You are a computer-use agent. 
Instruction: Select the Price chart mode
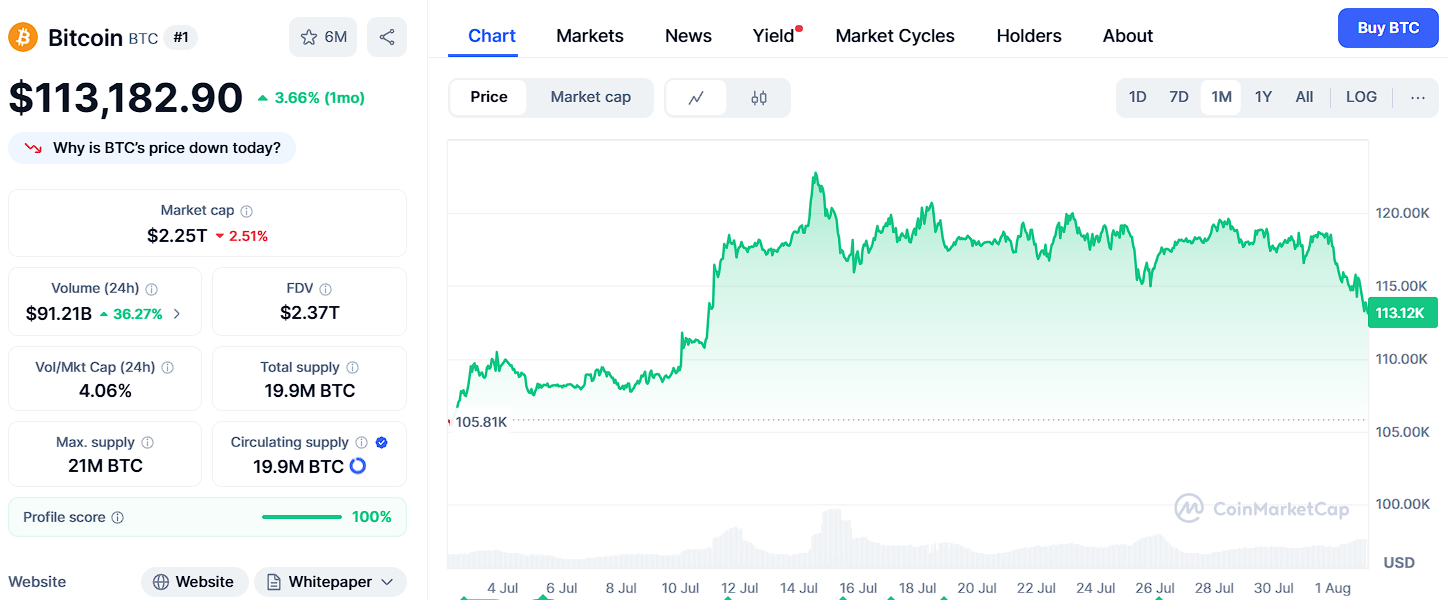coord(489,97)
